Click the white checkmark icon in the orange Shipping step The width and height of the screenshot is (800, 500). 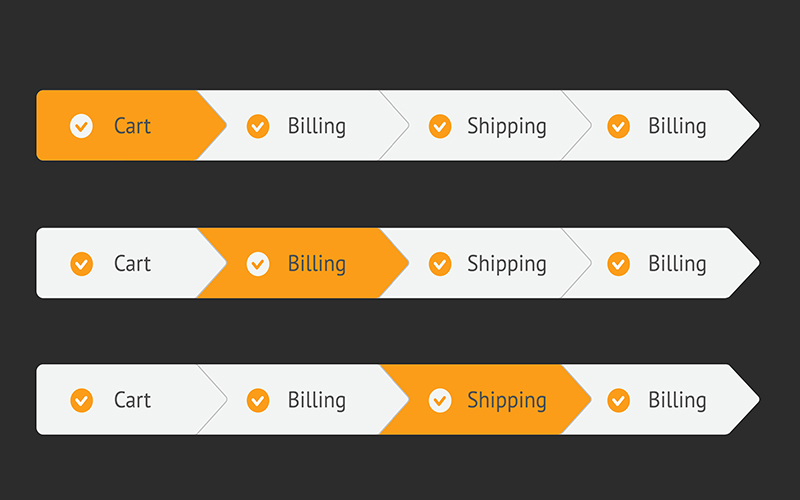(440, 400)
